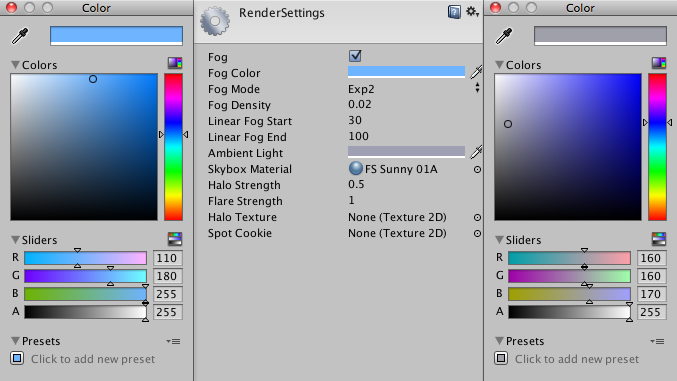Click eyedropper next to Fog Color
Viewport: 677px width, 381px height.
[x=476, y=72]
